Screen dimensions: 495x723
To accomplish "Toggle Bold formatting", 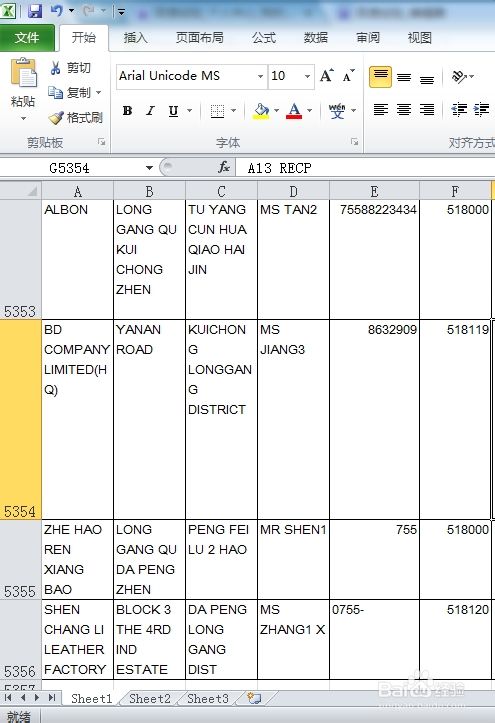I will point(128,111).
